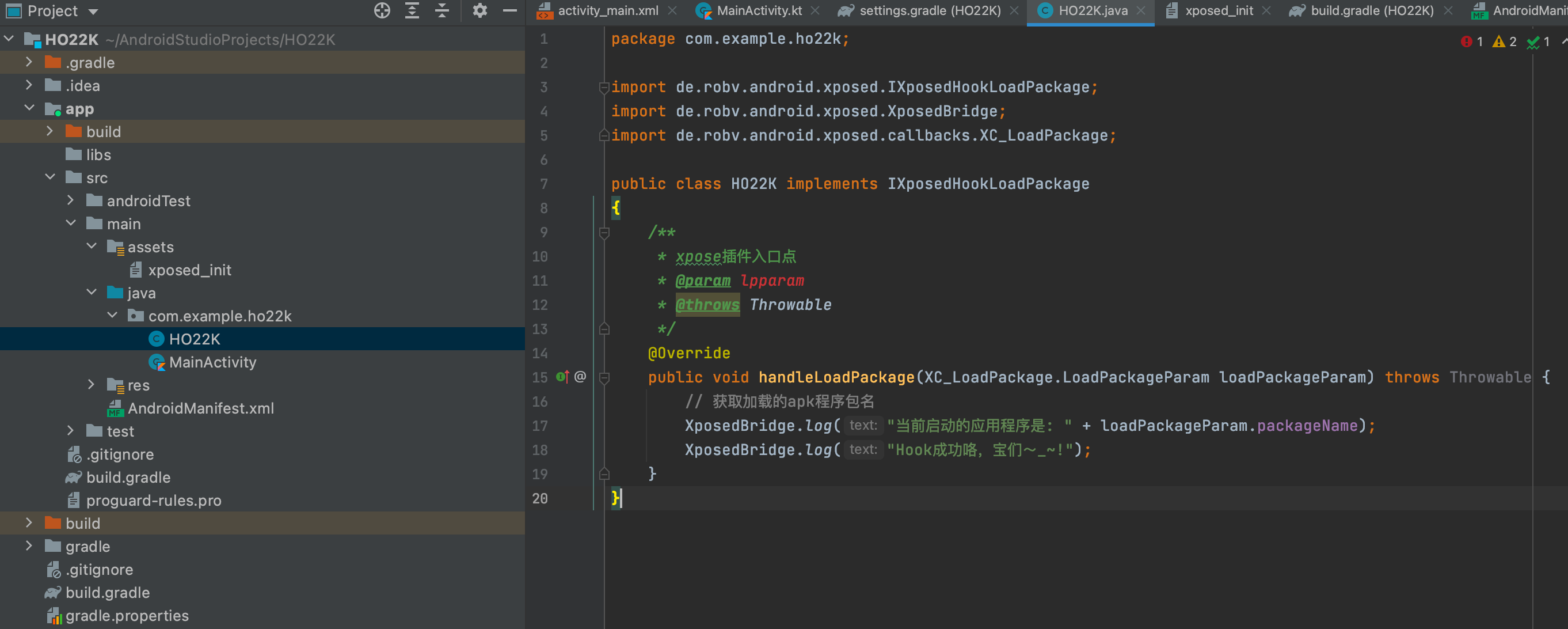1568x629 pixels.
Task: Click the @param Javadoc tag
Action: [702, 281]
